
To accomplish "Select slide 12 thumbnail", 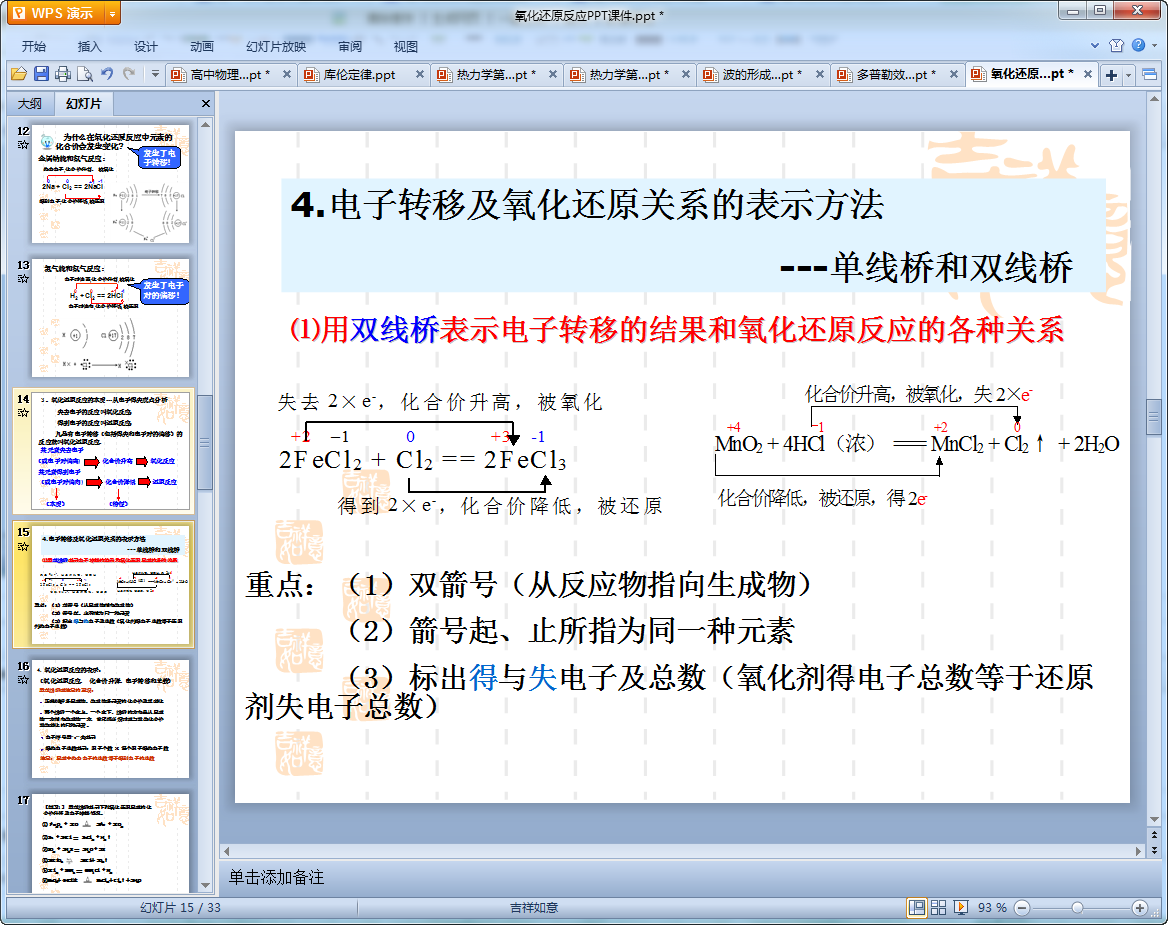I will pos(110,183).
